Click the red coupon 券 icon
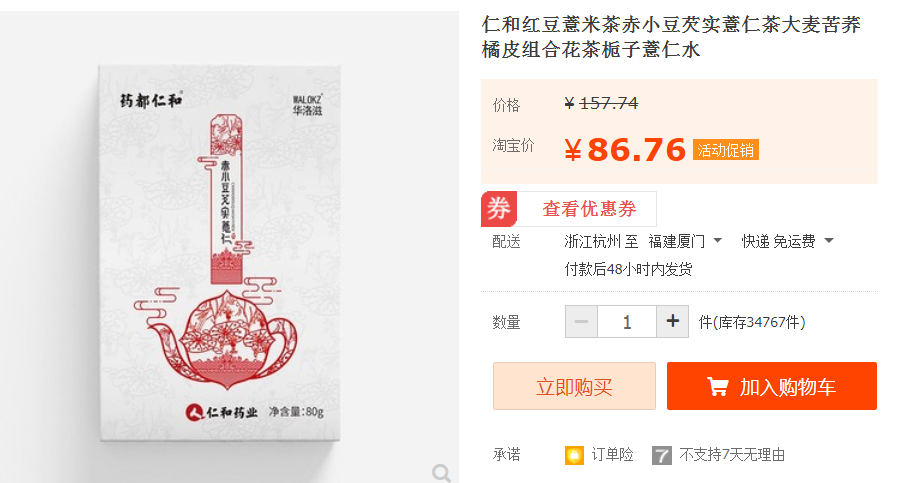The image size is (897, 483). pyautogui.click(x=499, y=209)
